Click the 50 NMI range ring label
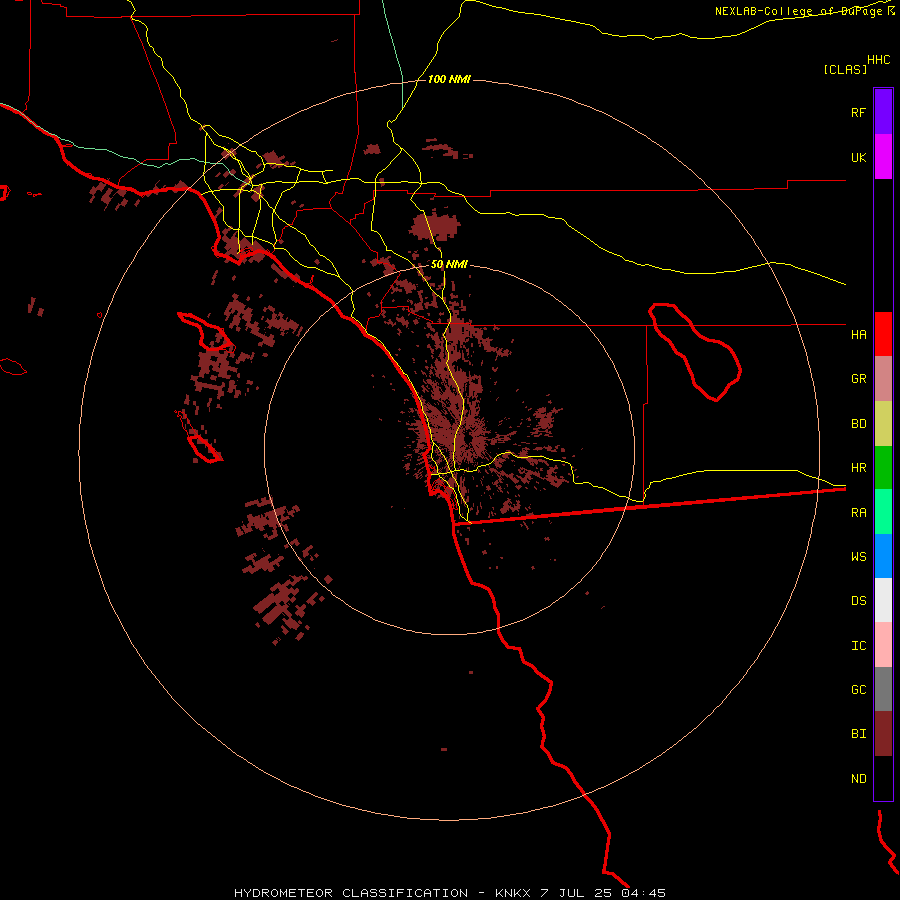900x900 pixels. pos(449,264)
